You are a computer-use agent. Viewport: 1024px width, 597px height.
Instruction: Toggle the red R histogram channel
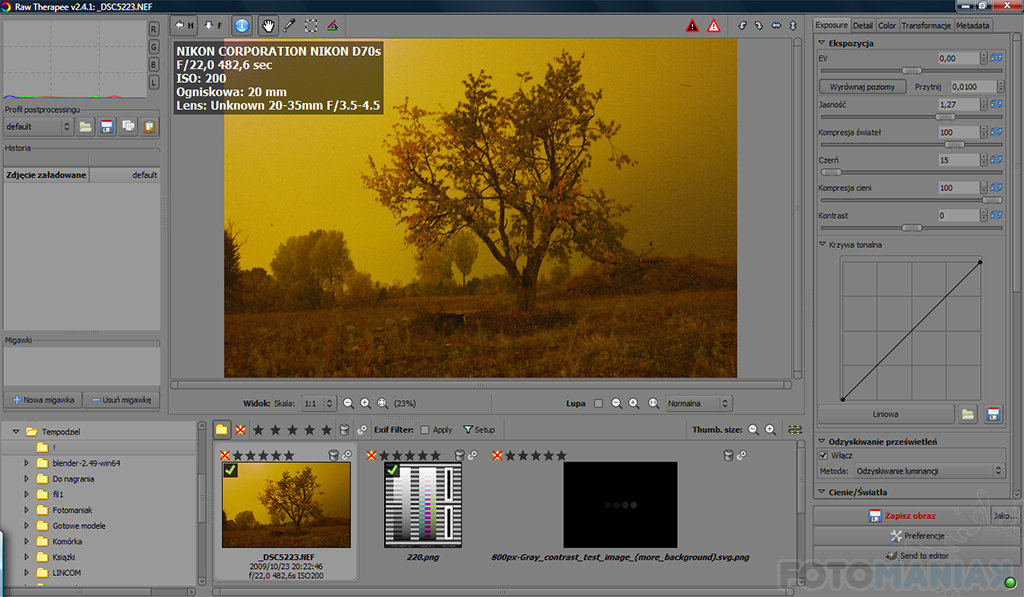point(154,28)
